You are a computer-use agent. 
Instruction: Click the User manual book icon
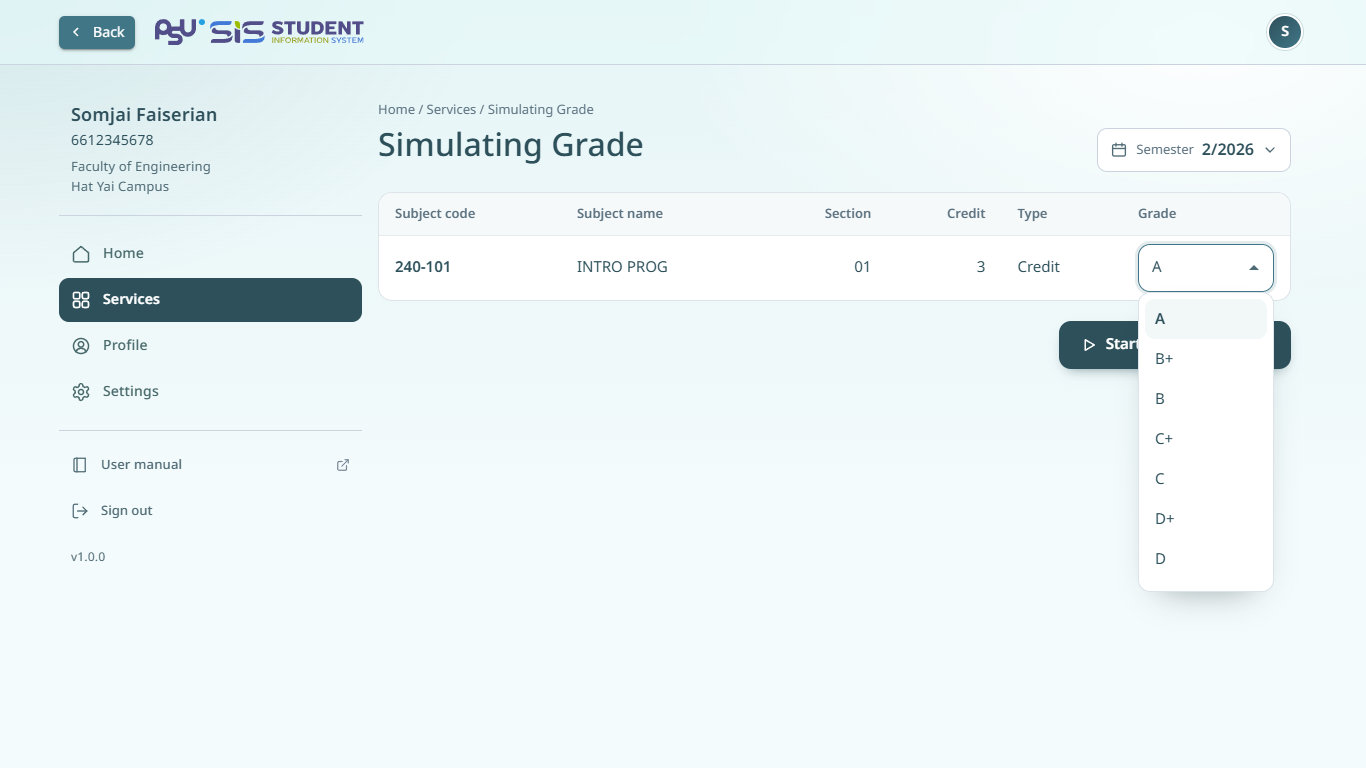[x=80, y=465]
